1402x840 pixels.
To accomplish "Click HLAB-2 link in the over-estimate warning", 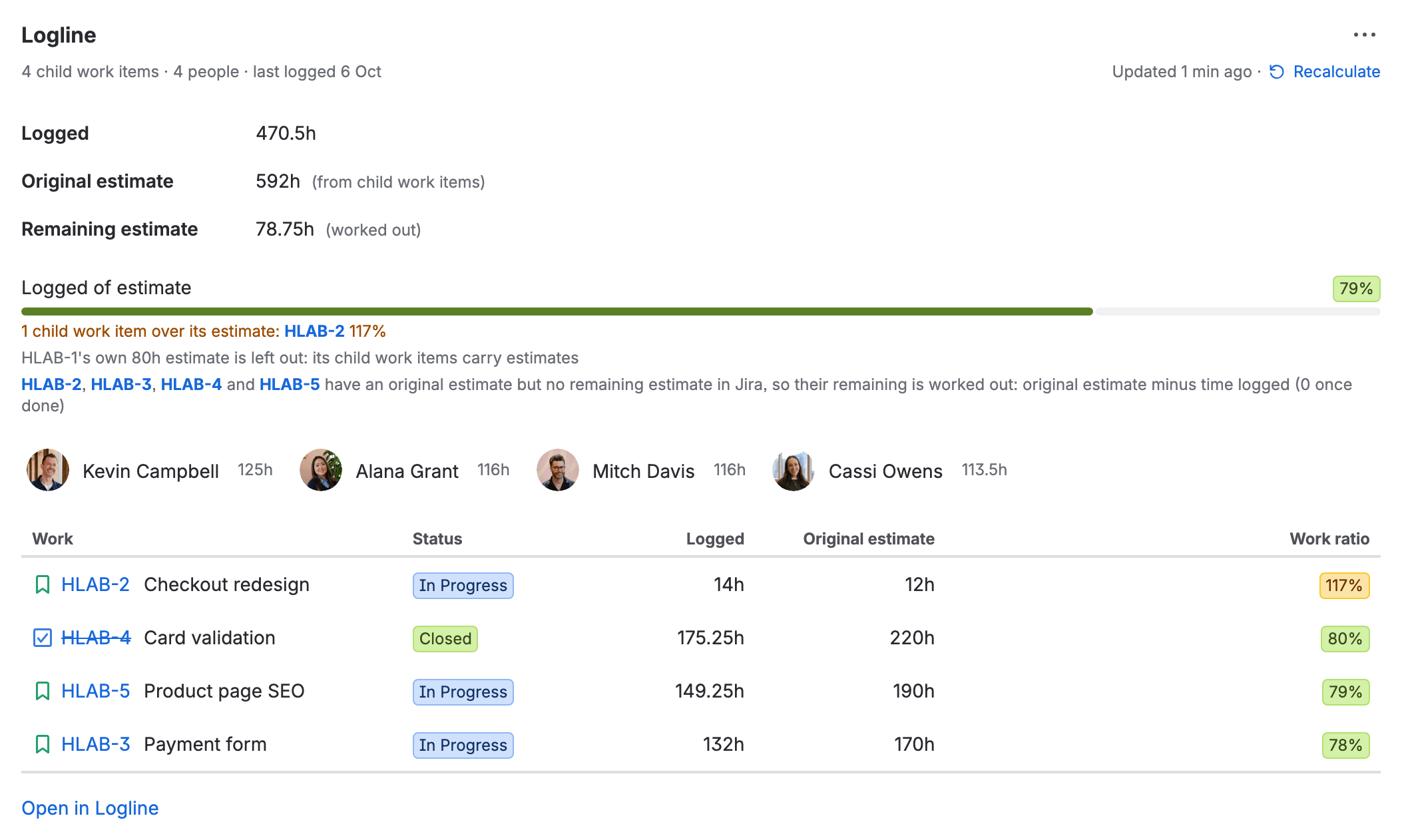I will coord(314,331).
